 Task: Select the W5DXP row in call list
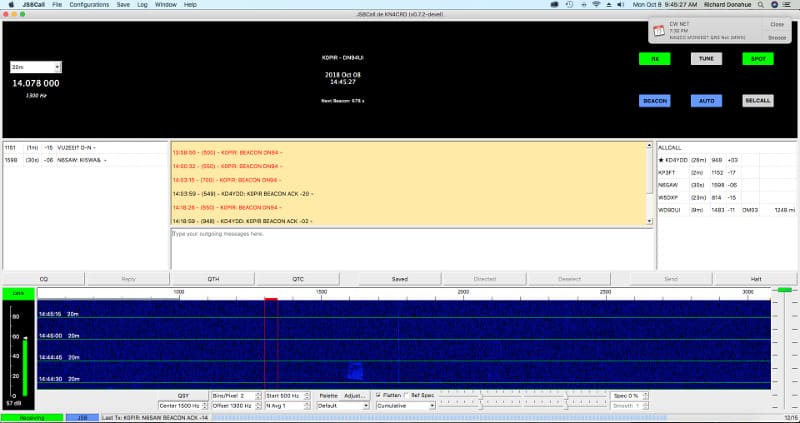coord(727,197)
